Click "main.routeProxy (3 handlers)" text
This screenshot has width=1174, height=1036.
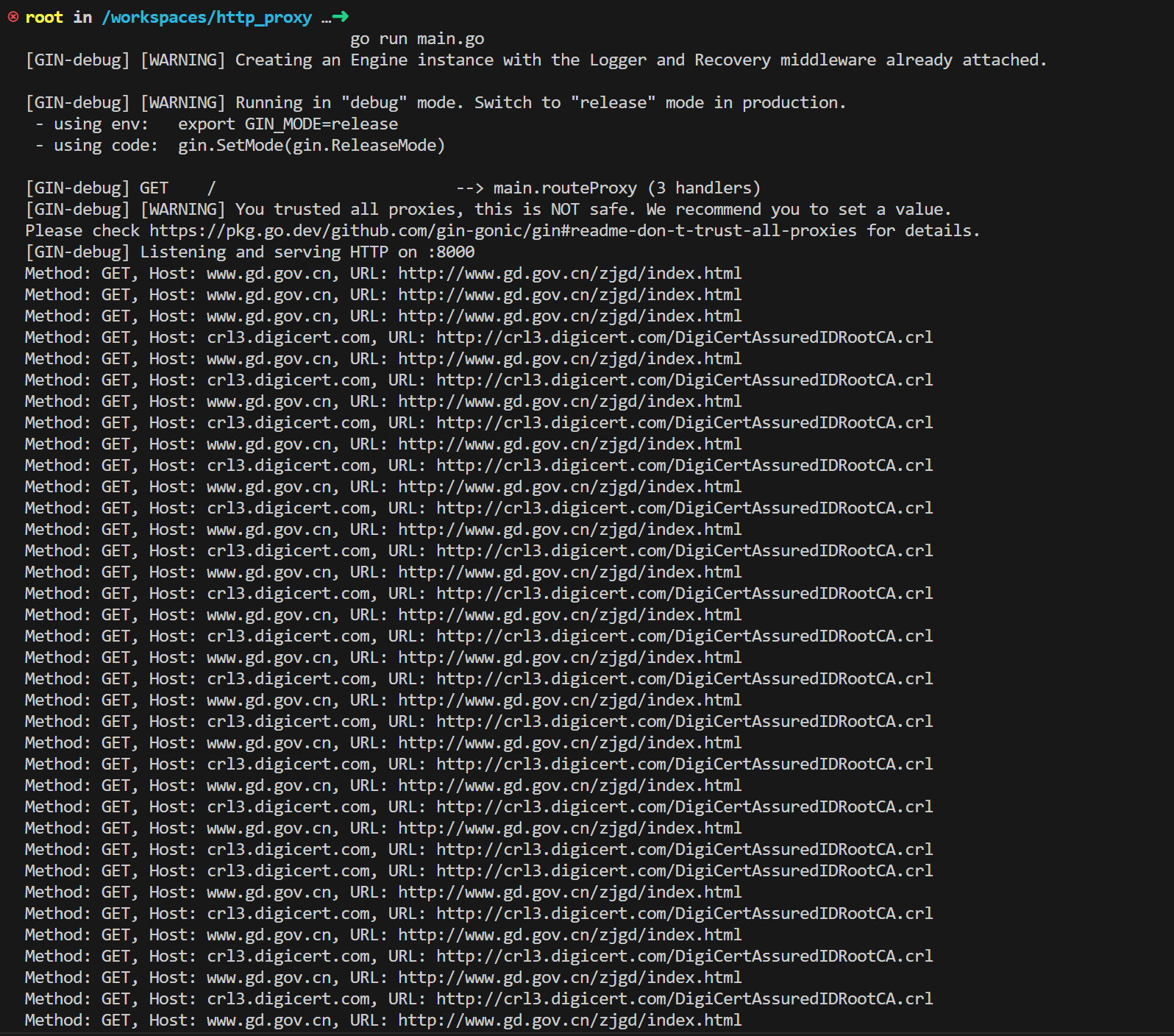pos(627,188)
